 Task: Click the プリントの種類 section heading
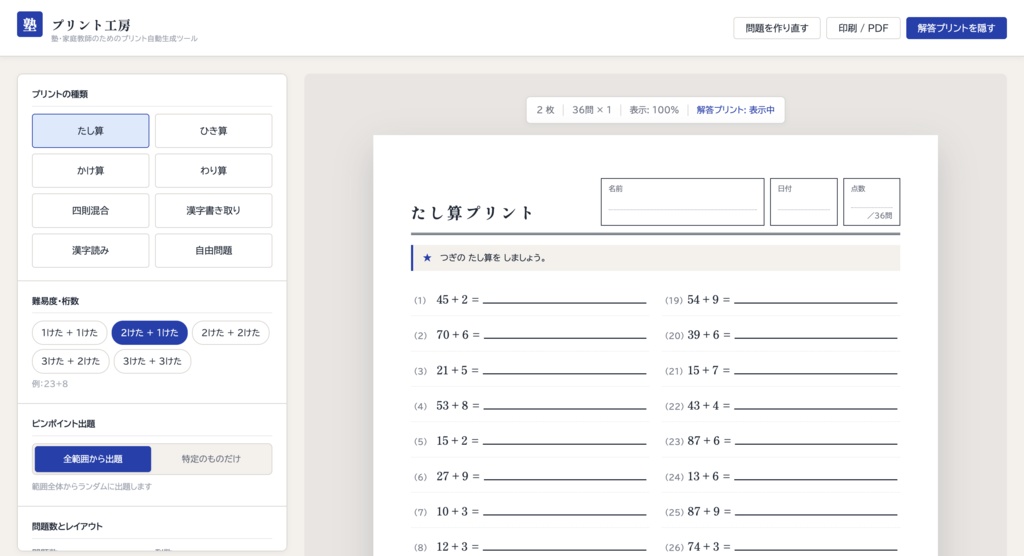click(x=59, y=94)
